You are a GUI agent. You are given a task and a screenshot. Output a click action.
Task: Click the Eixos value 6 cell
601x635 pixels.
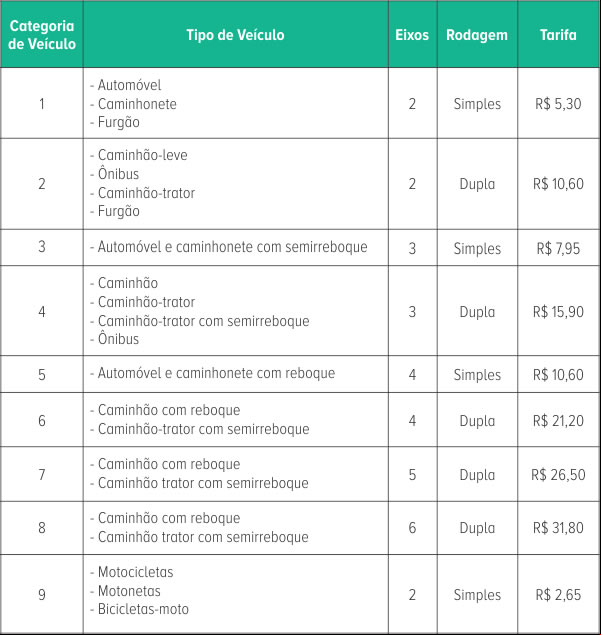[412, 528]
